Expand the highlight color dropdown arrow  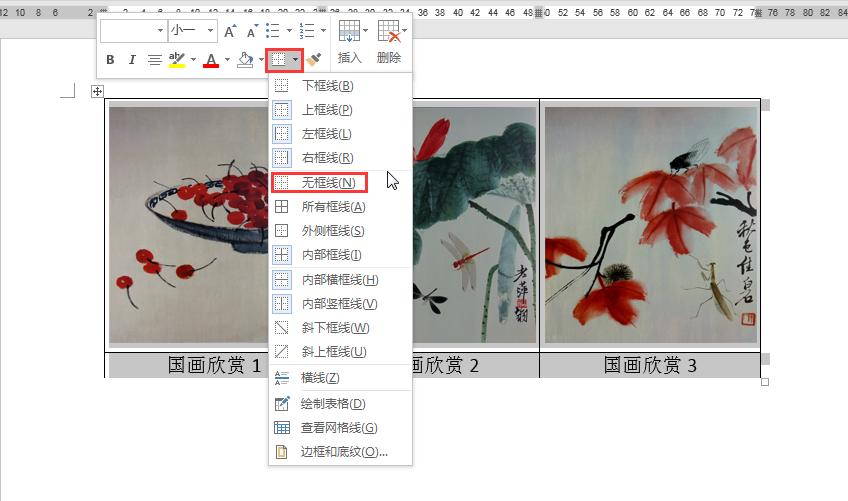pyautogui.click(x=193, y=60)
